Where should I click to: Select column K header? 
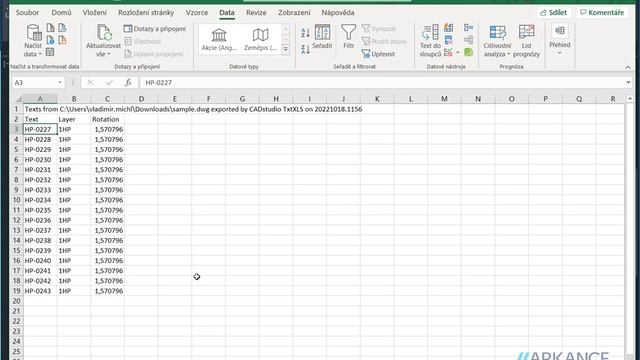pyautogui.click(x=377, y=99)
